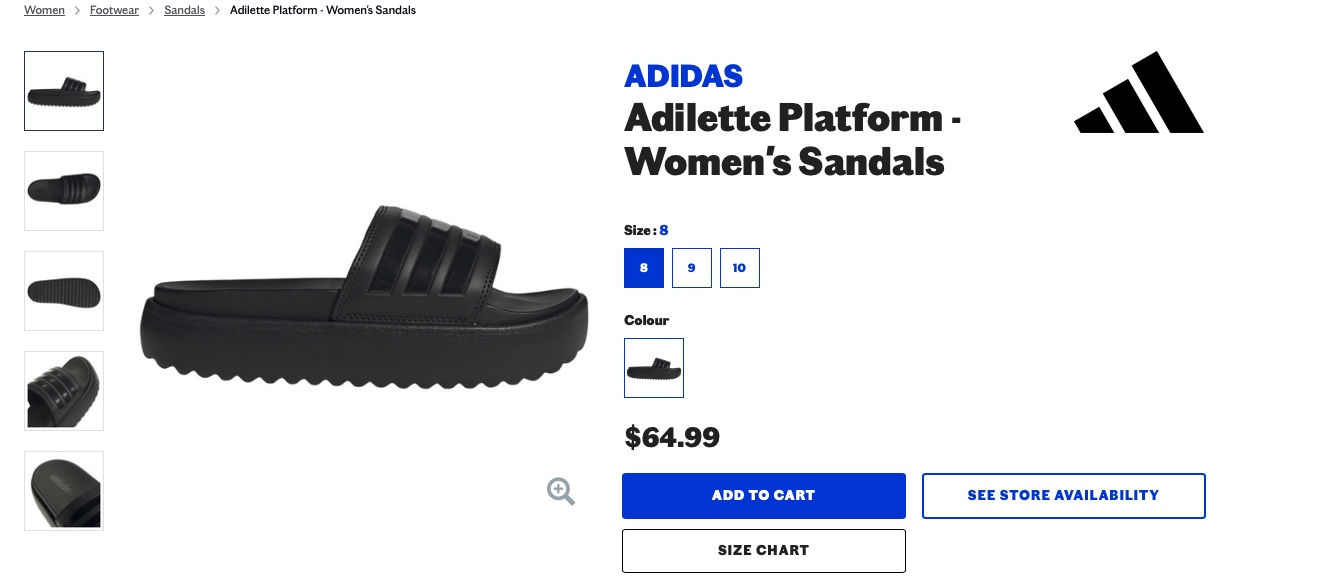Click the current page breadcrumb title

tap(323, 10)
